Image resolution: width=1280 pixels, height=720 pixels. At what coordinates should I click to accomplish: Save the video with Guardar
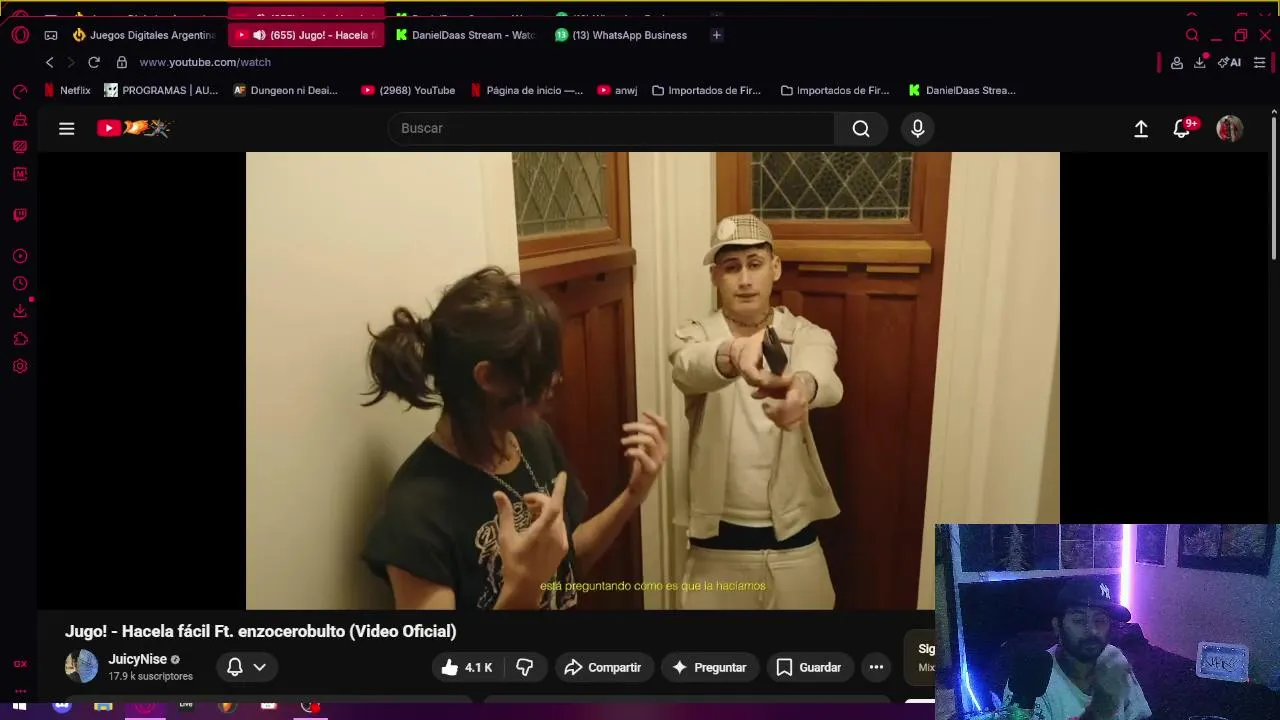pyautogui.click(x=809, y=667)
